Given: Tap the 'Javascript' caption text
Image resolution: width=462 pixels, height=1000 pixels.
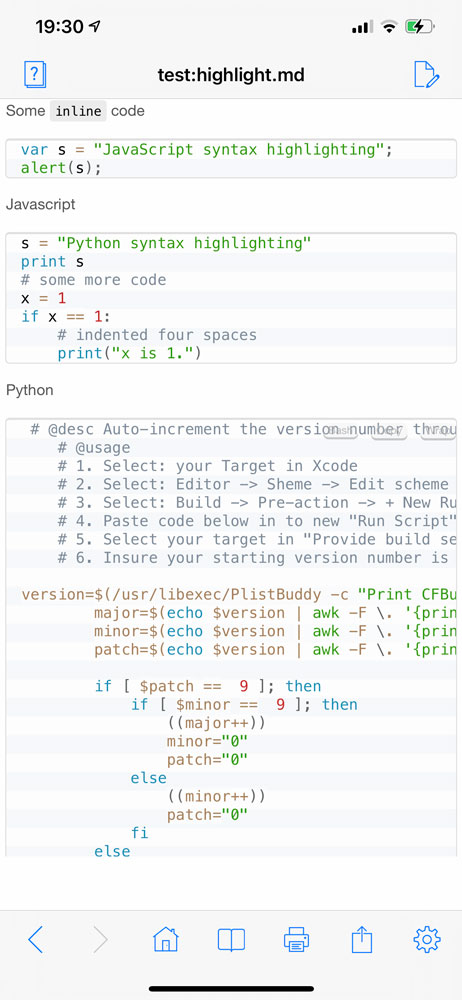Looking at the screenshot, I should coord(40,205).
